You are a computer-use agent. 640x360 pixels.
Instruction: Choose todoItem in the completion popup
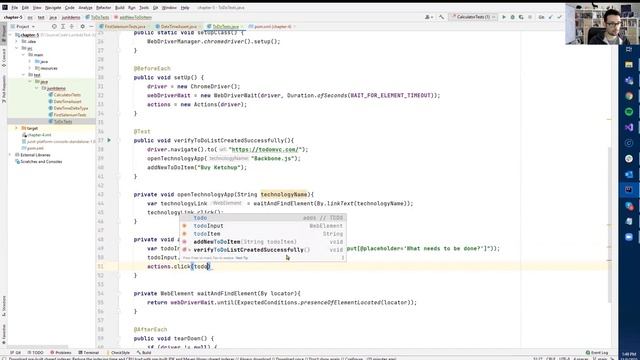(263, 234)
